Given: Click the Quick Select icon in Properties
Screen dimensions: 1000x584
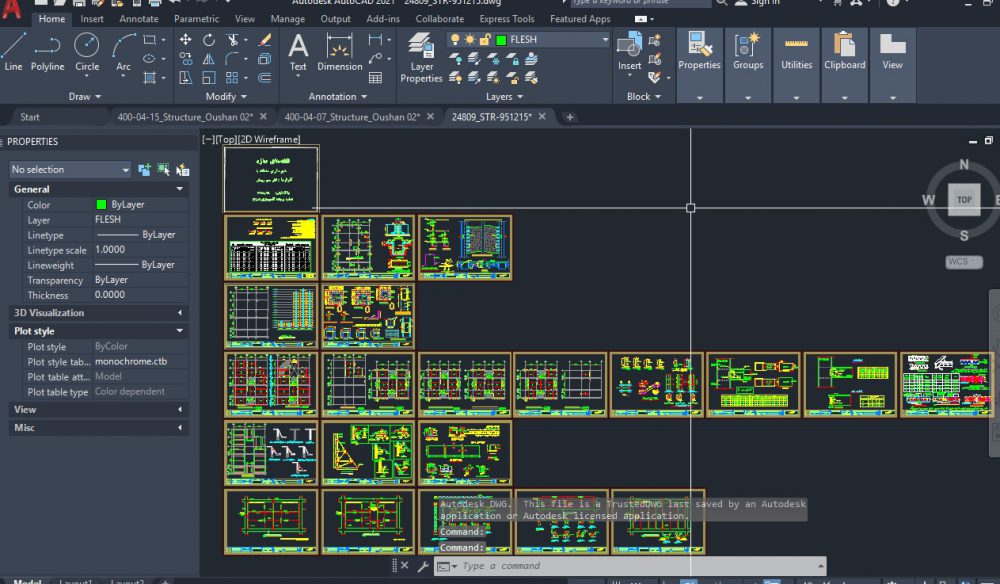Looking at the screenshot, I should click(182, 170).
